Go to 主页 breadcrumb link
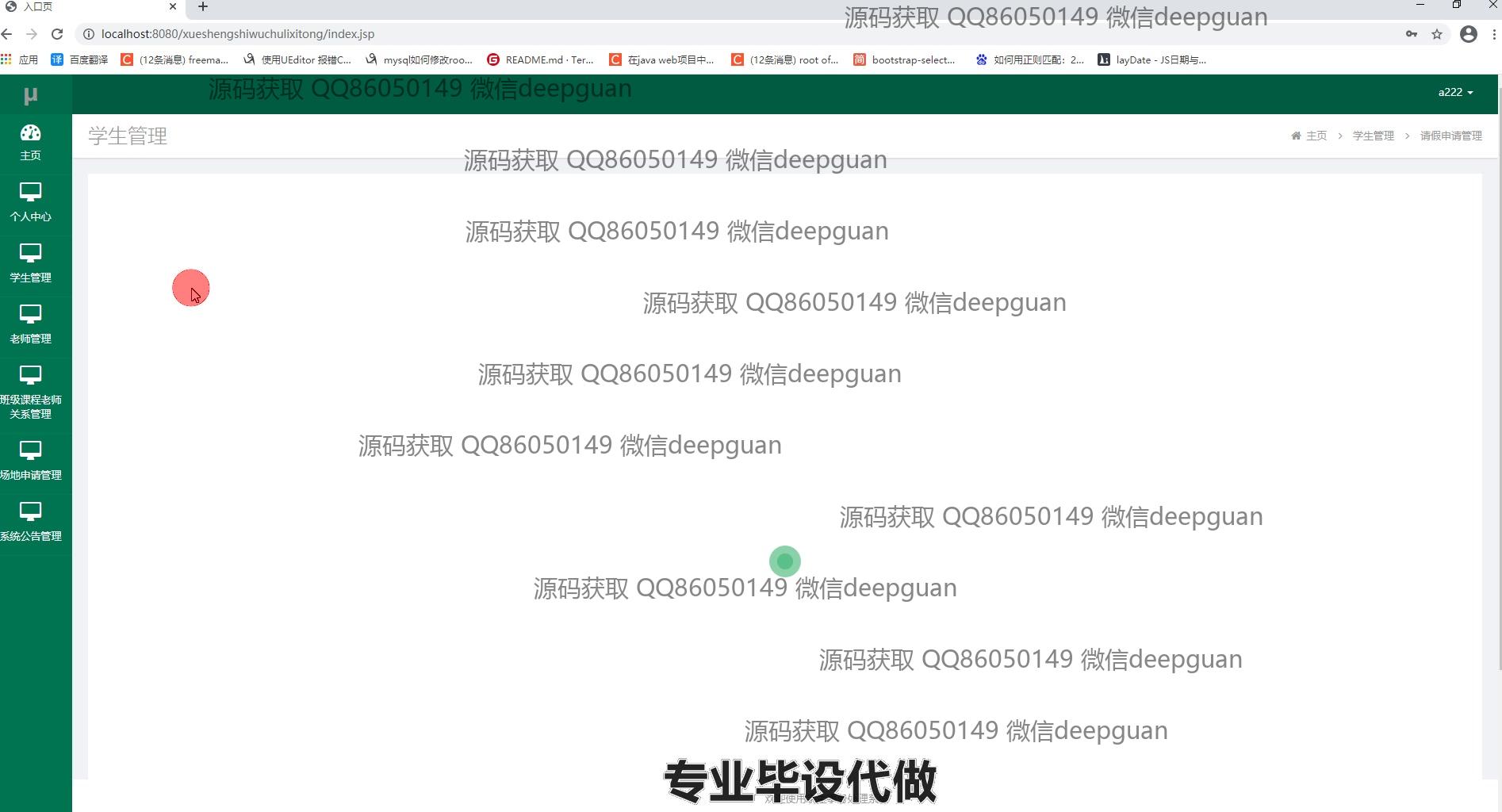The width and height of the screenshot is (1502, 812). (x=1316, y=136)
